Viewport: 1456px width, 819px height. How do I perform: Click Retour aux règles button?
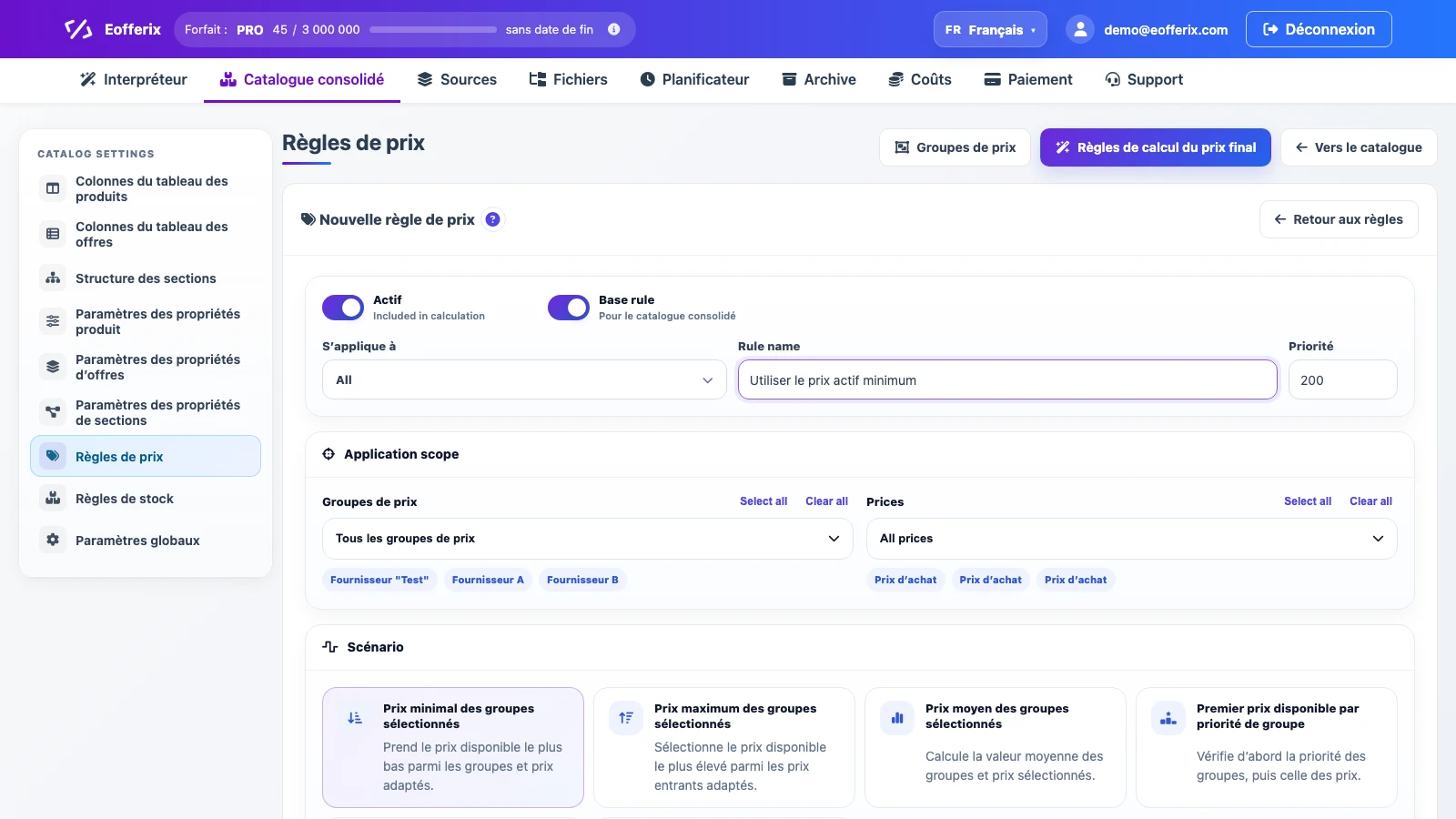point(1339,219)
